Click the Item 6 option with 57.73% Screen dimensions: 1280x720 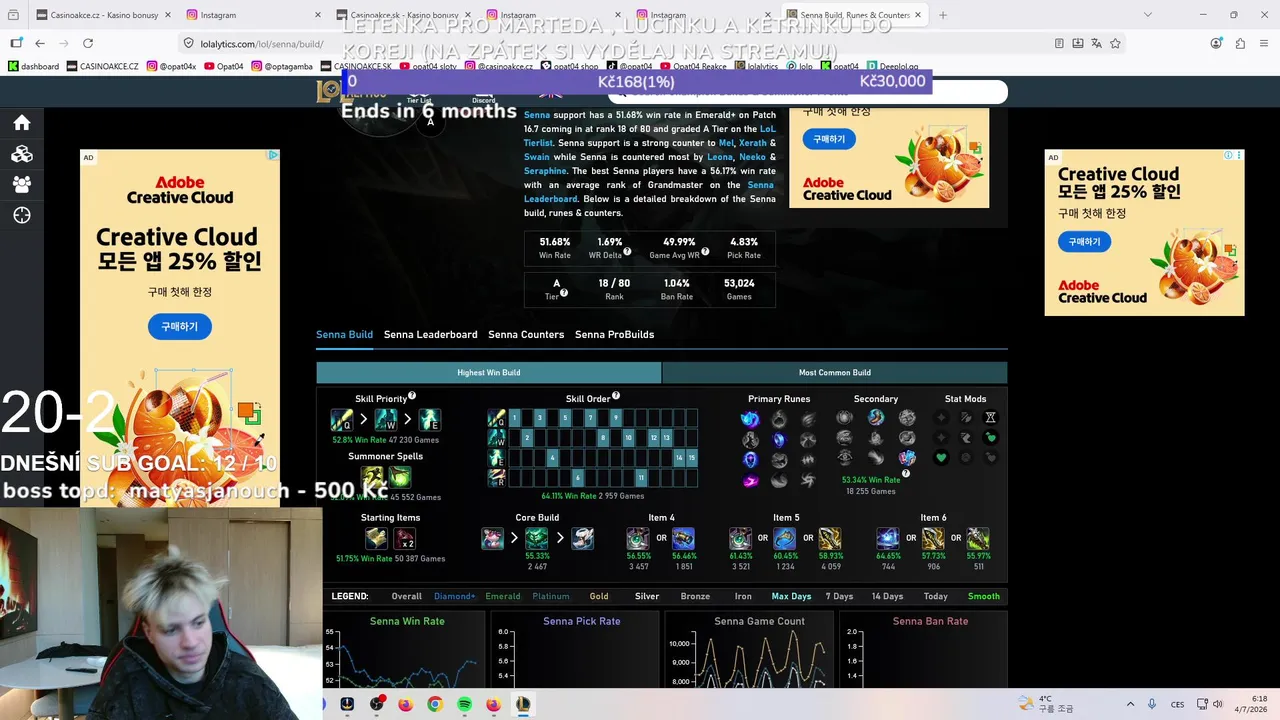pyautogui.click(x=933, y=539)
